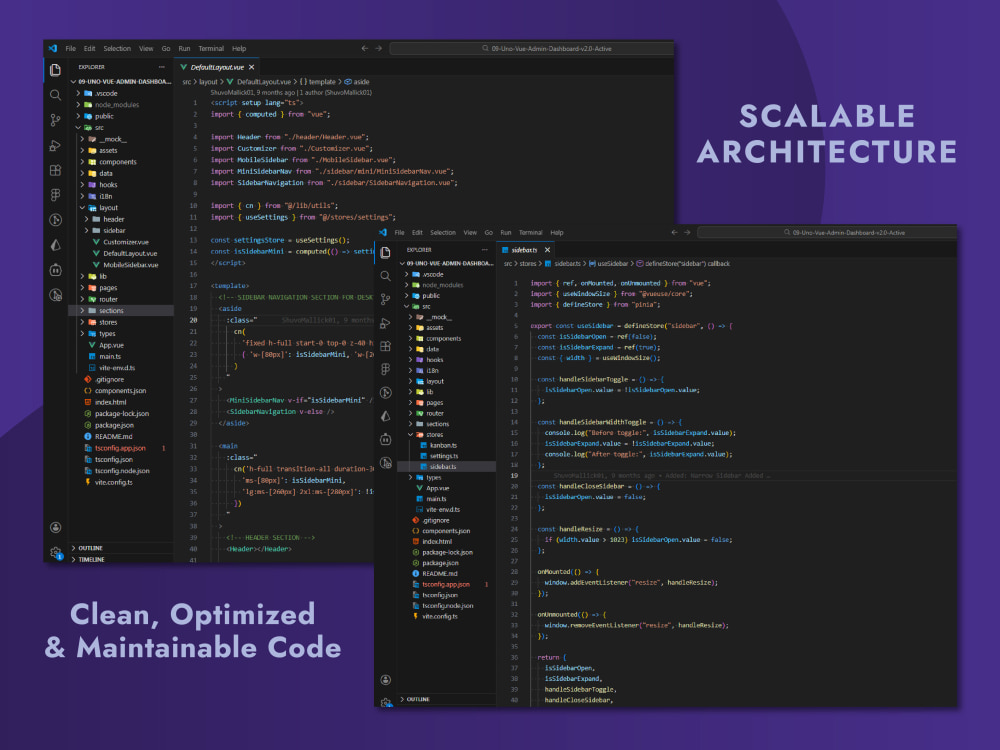This screenshot has height=750, width=1000.
Task: Collapse the stores folder in the front window
Action: point(410,435)
